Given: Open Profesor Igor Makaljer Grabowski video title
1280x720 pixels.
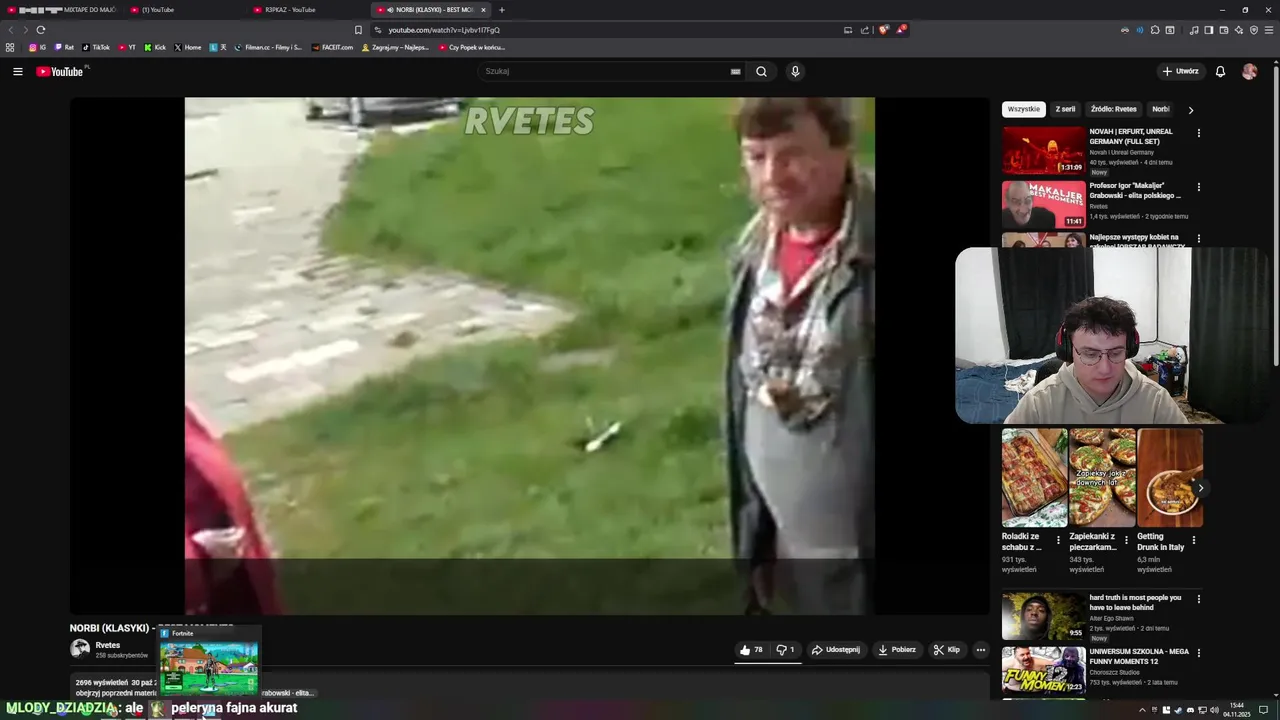Looking at the screenshot, I should (x=1135, y=190).
